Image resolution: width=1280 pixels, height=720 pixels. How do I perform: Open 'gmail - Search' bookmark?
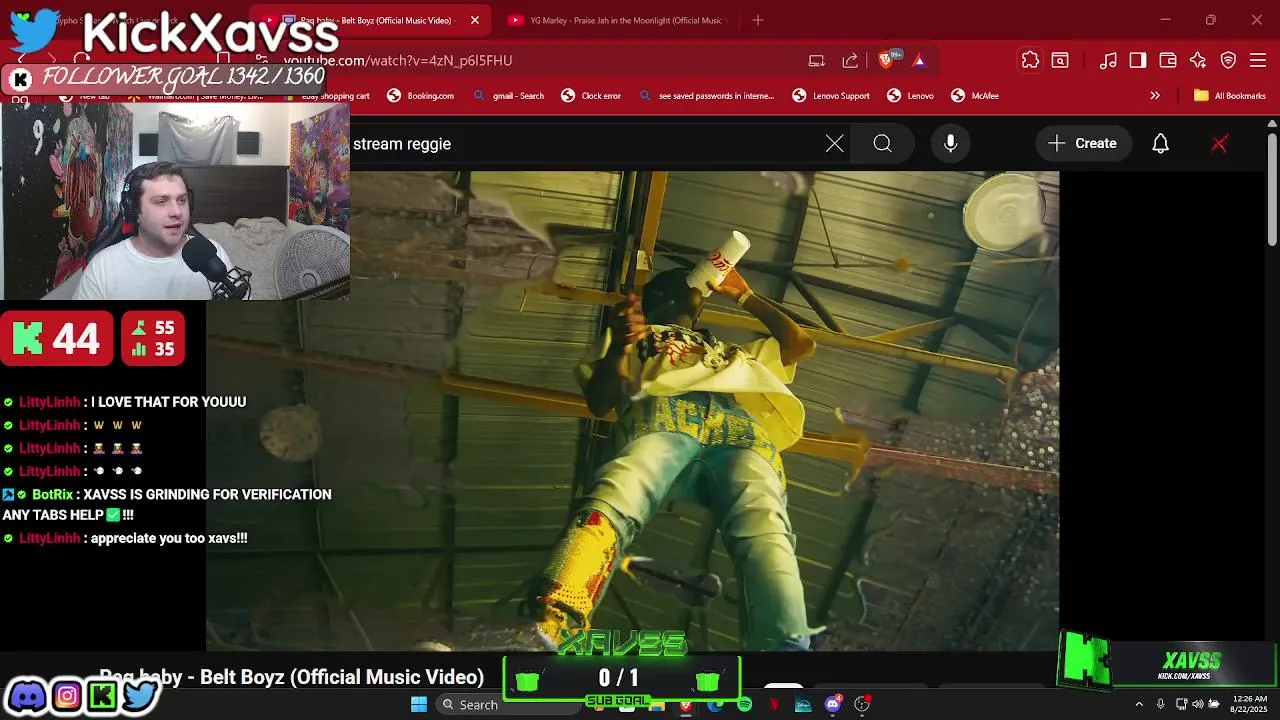(x=508, y=96)
